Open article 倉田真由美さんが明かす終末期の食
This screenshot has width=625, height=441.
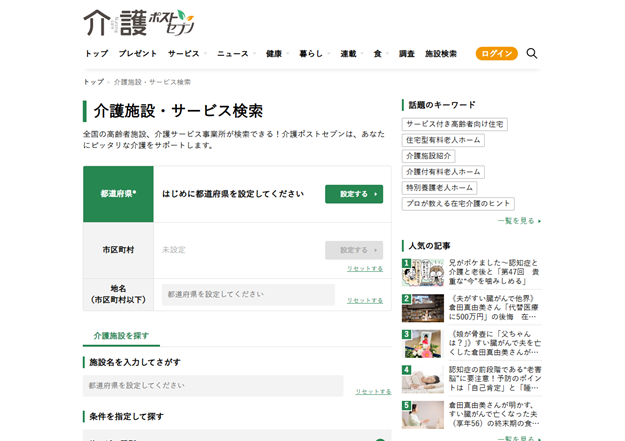point(494,414)
